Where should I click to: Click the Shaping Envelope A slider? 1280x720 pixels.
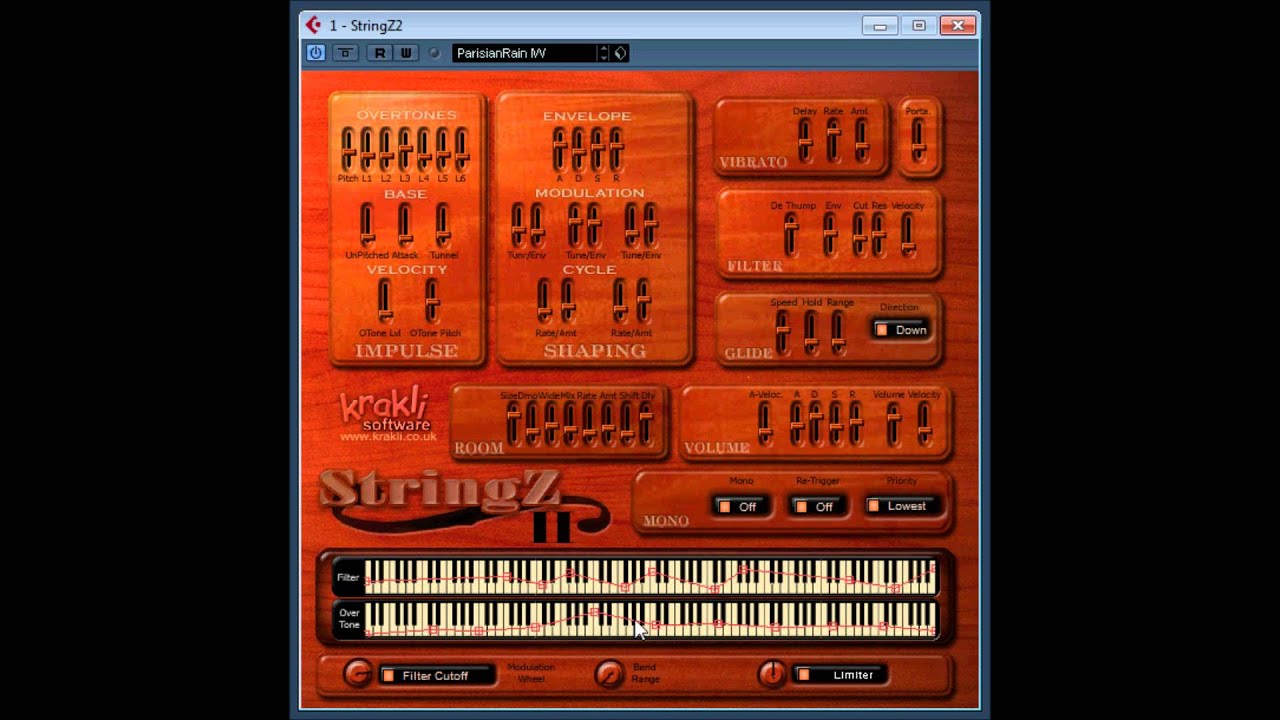click(x=559, y=149)
